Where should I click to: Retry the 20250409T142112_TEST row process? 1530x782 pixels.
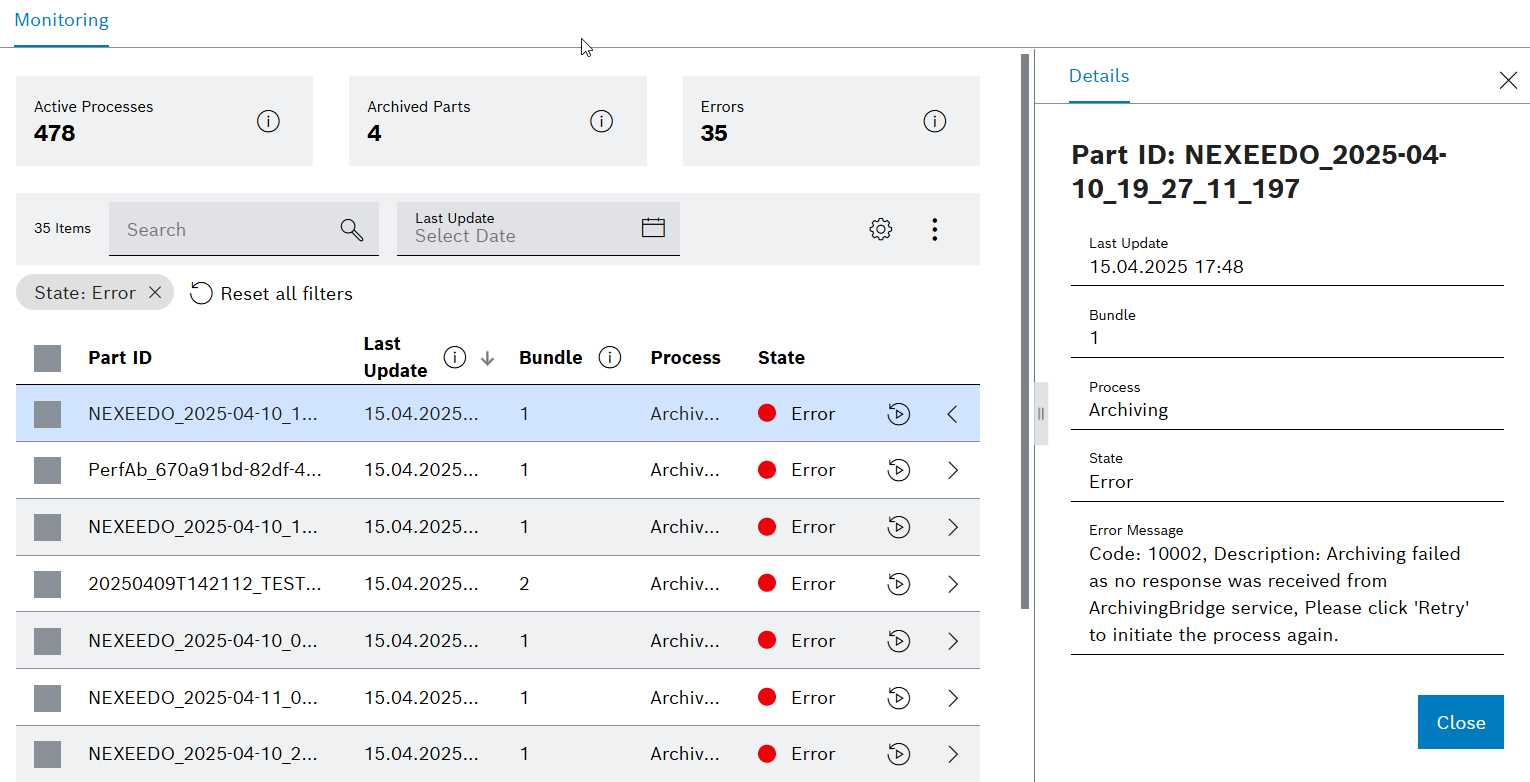(x=899, y=584)
